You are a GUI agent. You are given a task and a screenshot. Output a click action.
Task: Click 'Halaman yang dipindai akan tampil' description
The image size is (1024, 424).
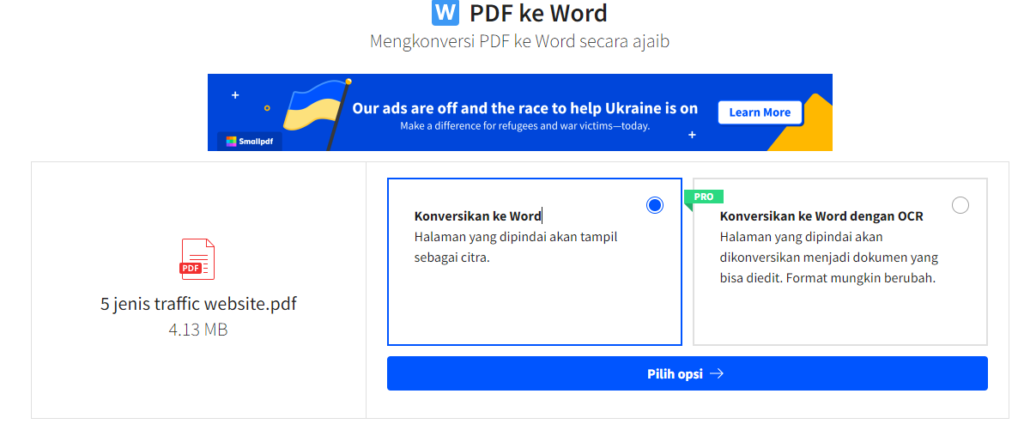[x=516, y=236]
